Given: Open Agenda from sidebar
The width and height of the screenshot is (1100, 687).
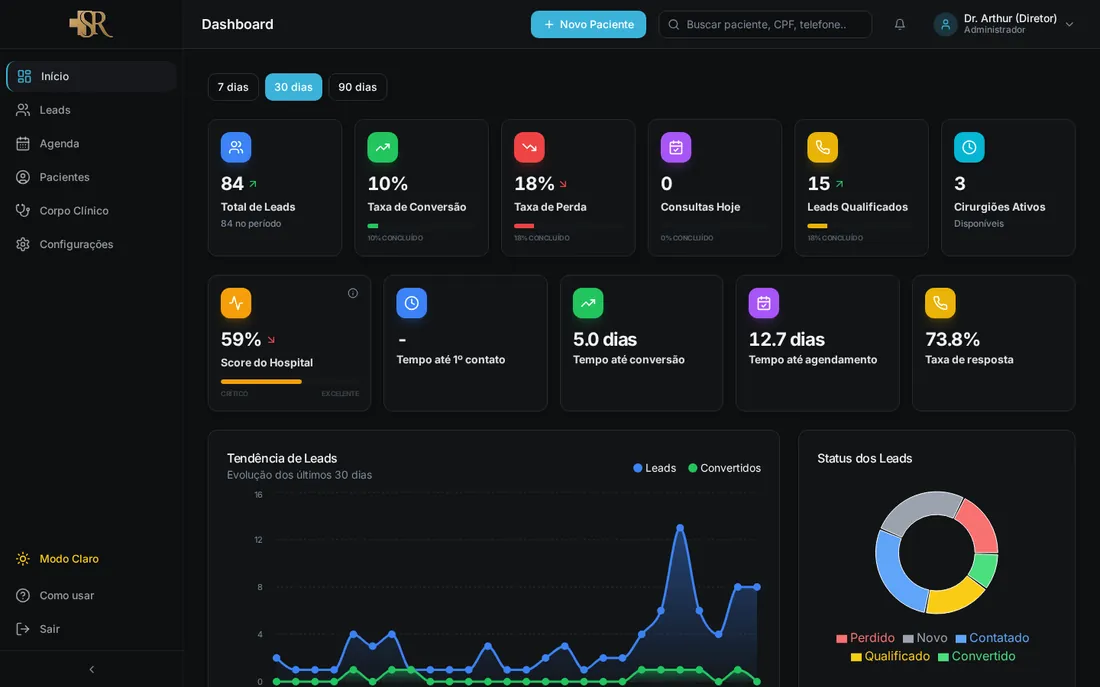Looking at the screenshot, I should 91,144.
